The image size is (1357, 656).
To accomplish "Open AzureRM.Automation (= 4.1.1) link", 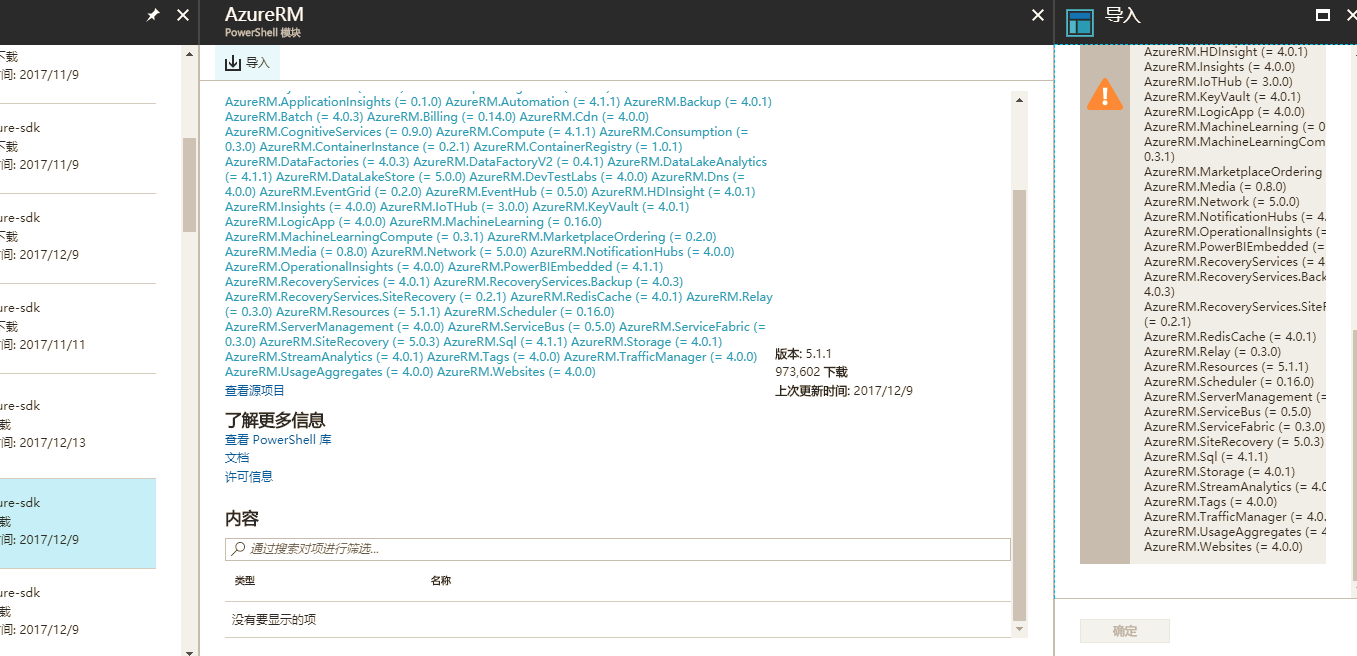I will (533, 102).
